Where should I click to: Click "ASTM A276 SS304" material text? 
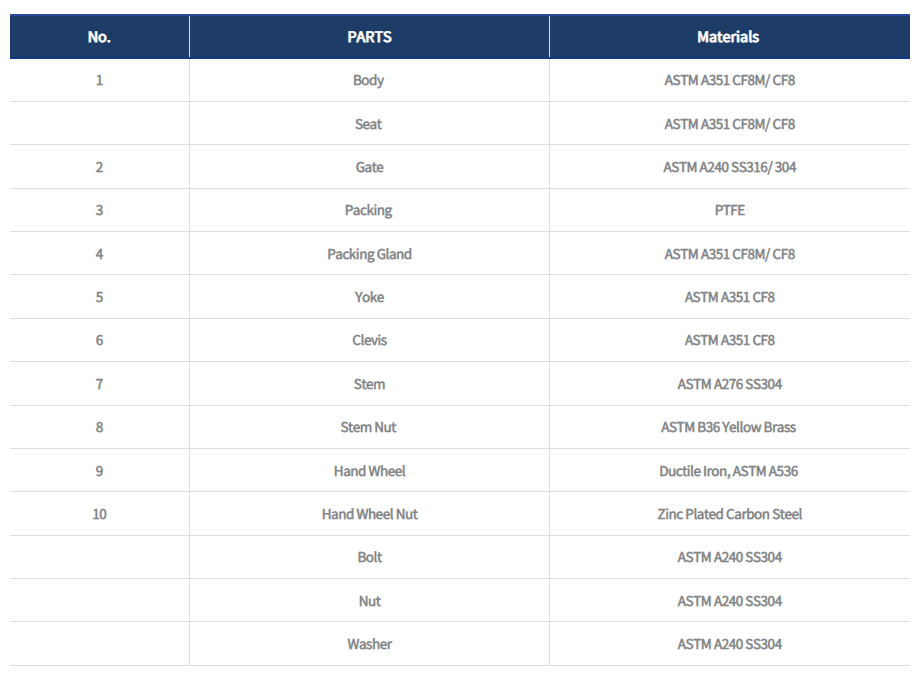point(729,384)
